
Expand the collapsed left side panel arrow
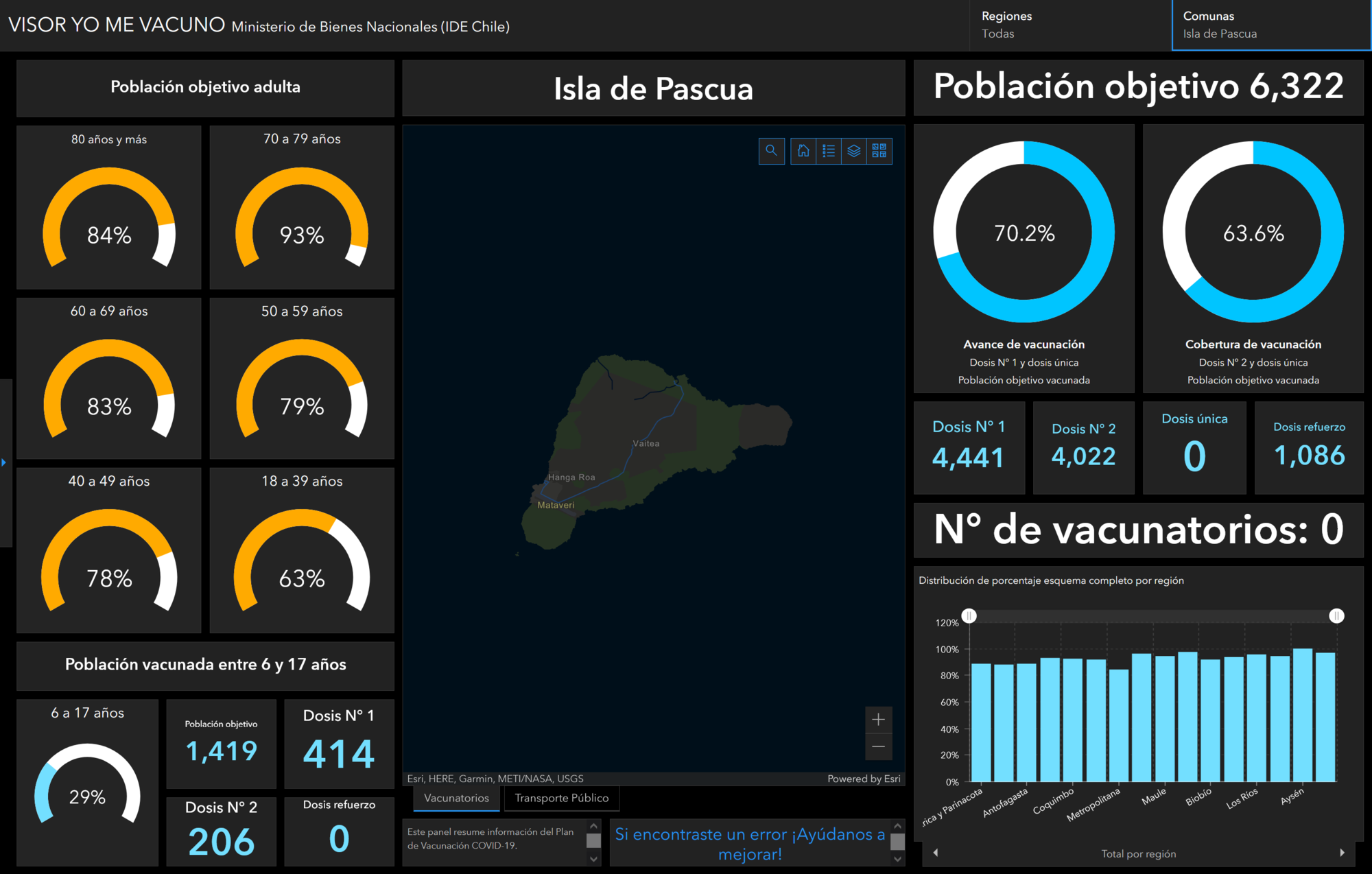point(4,462)
